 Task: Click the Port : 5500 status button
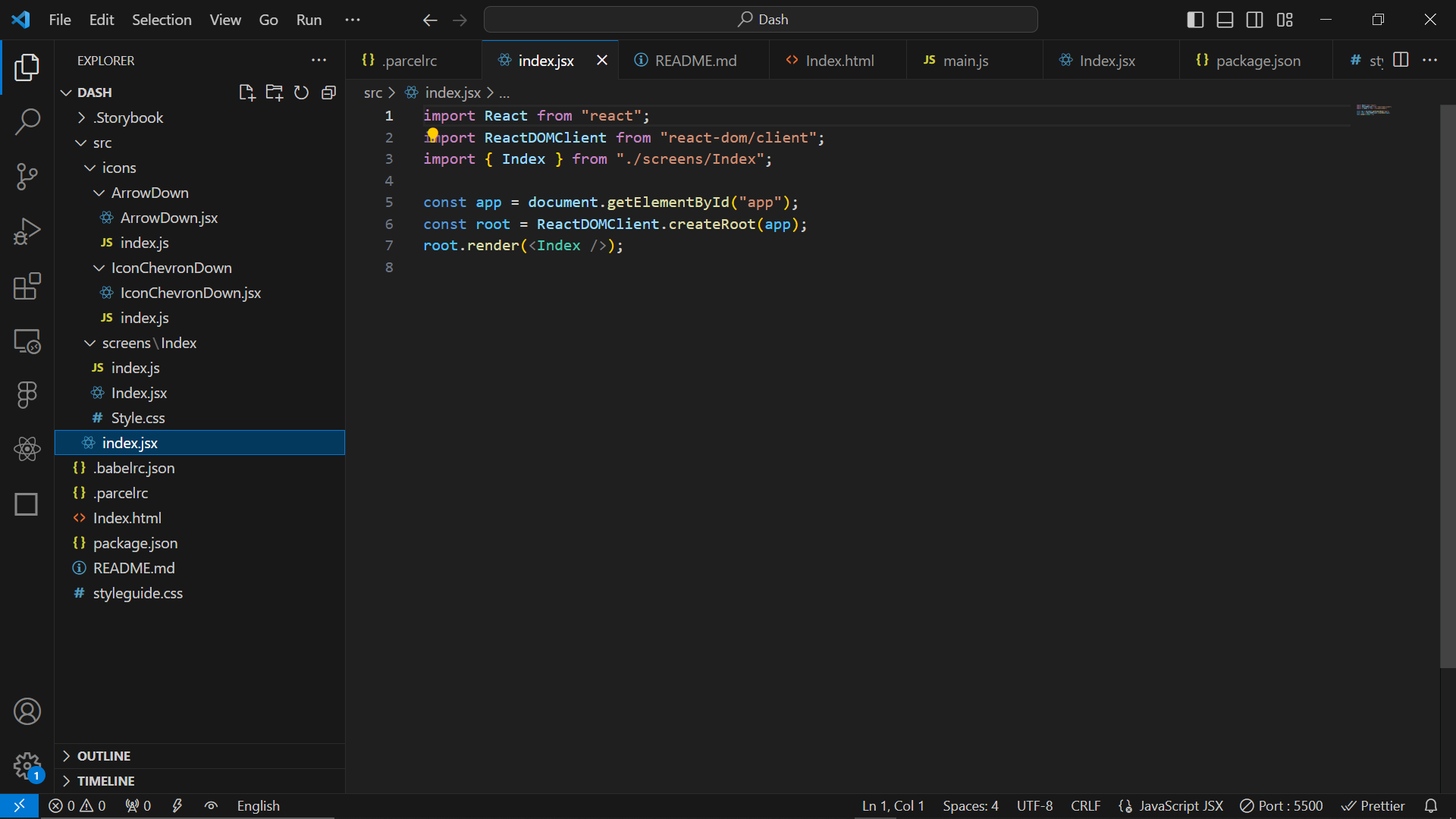pos(1281,806)
